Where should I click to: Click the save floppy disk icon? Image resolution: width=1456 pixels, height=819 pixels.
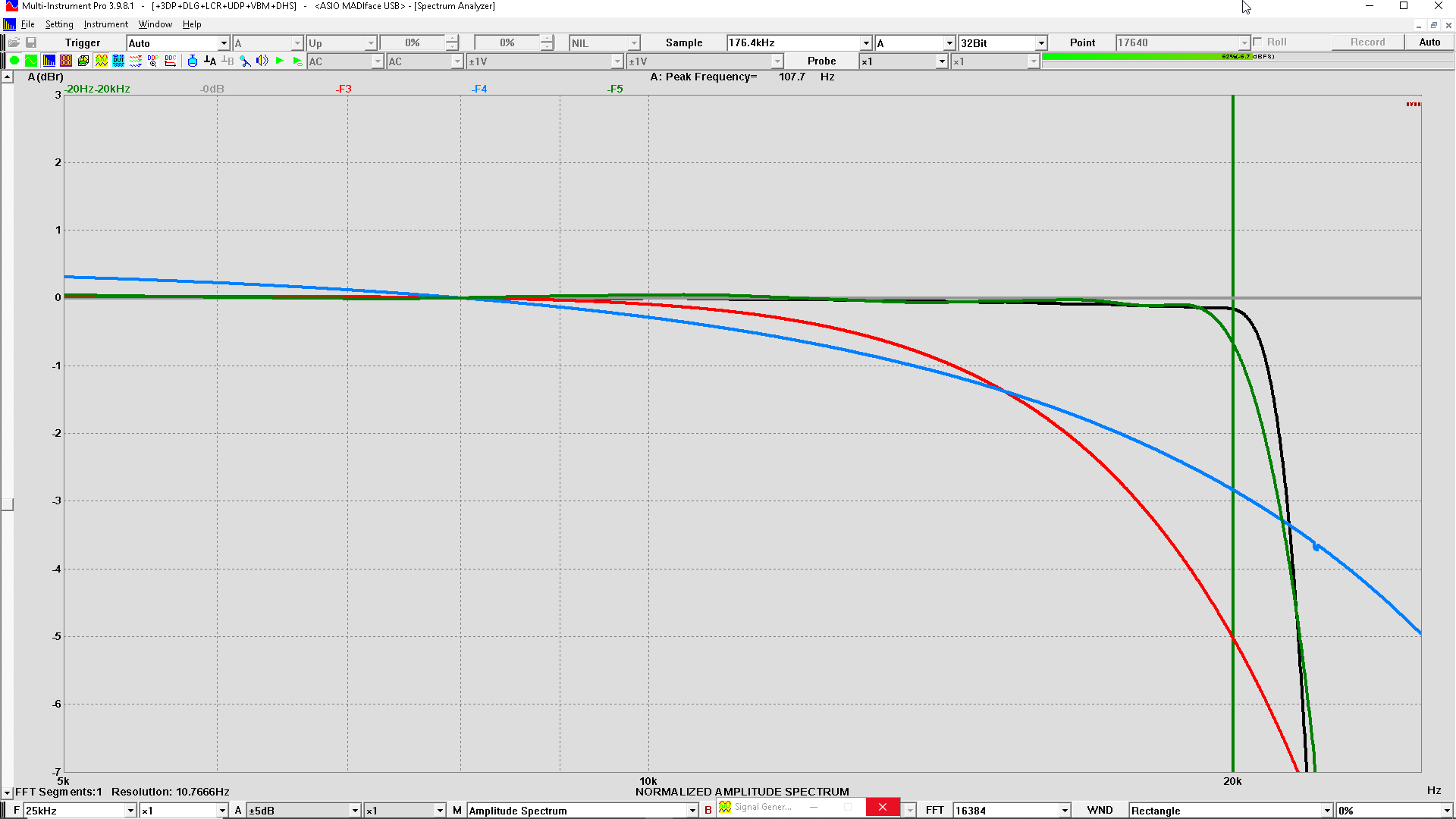tap(31, 42)
